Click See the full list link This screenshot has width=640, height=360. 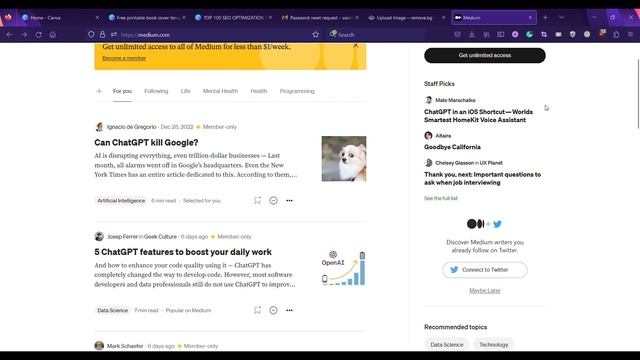click(x=441, y=198)
